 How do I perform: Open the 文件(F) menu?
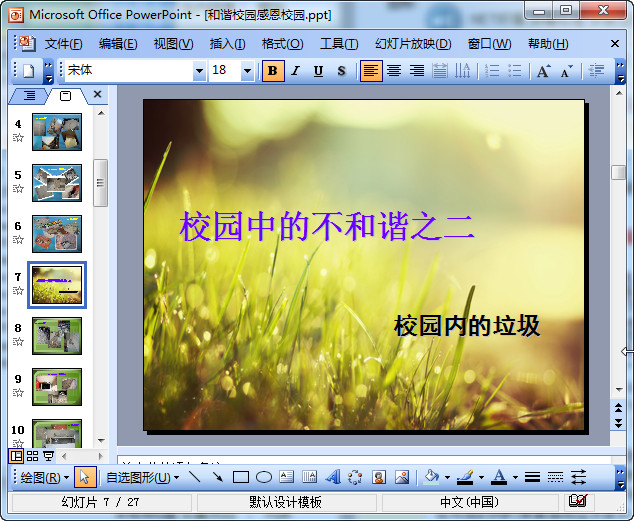(63, 44)
